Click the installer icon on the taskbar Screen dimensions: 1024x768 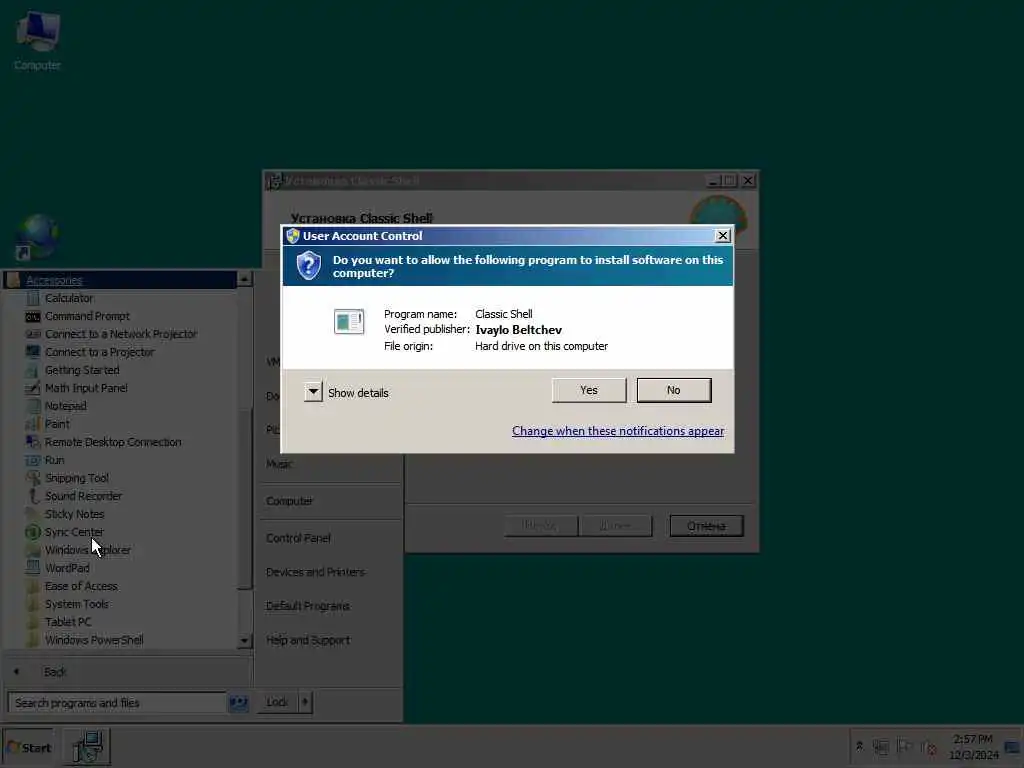(87, 746)
